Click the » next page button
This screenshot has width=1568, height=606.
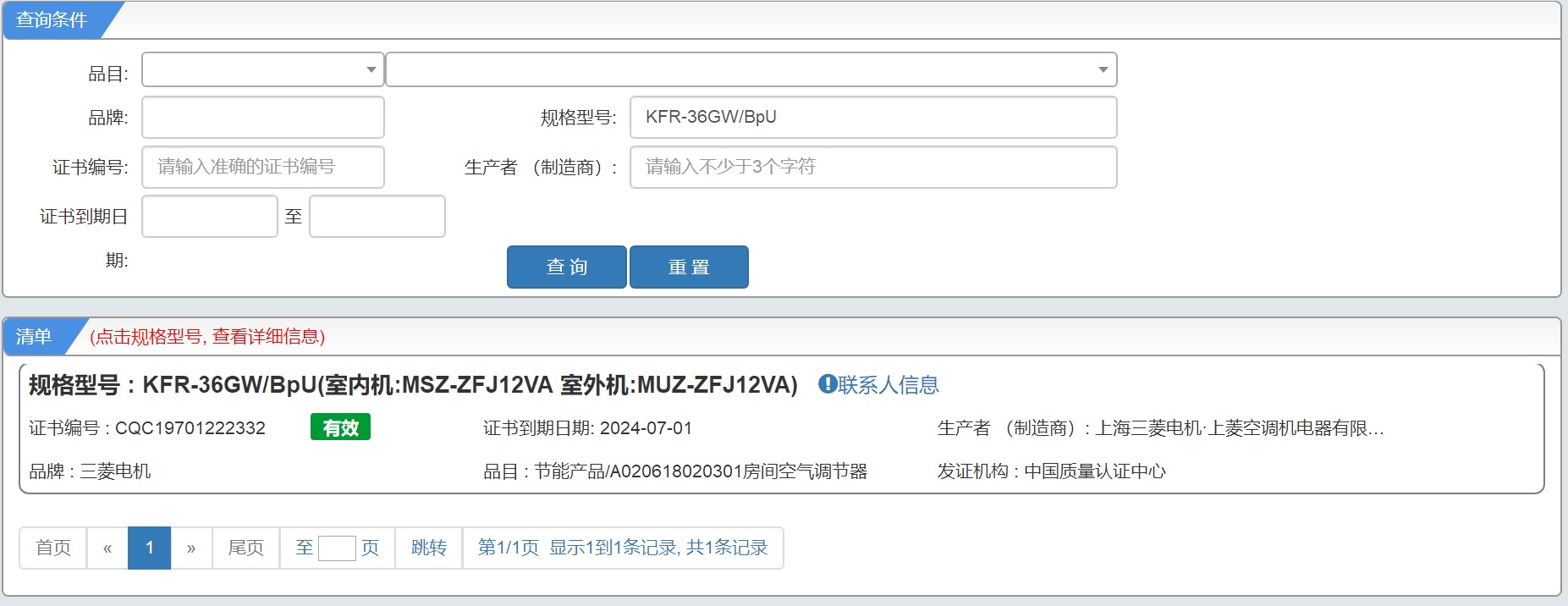click(191, 548)
